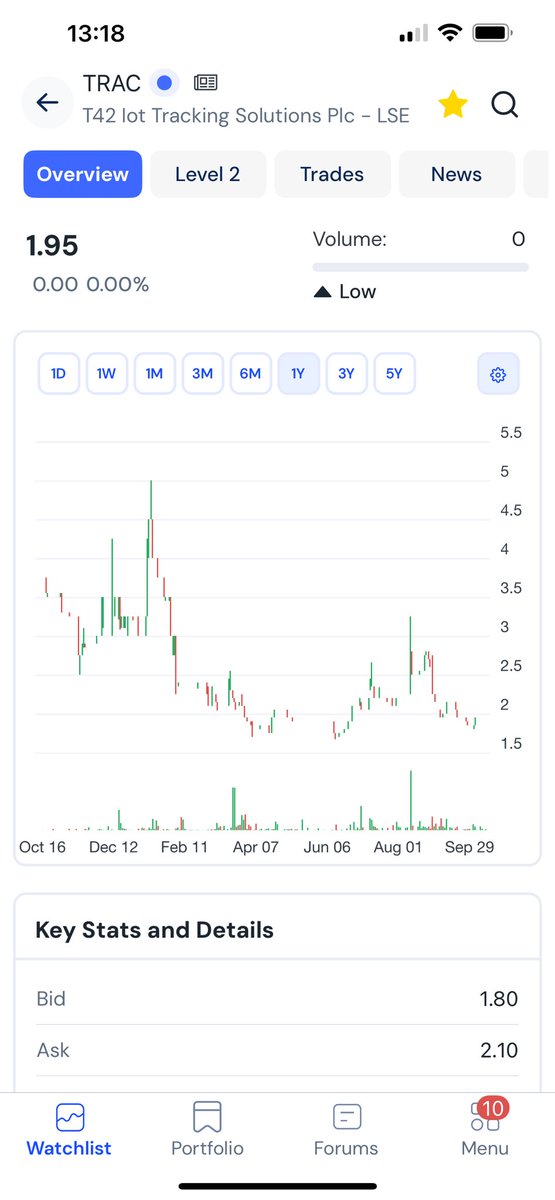555x1200 pixels.
Task: Tap the Sep 29 date axis label
Action: pyautogui.click(x=469, y=847)
